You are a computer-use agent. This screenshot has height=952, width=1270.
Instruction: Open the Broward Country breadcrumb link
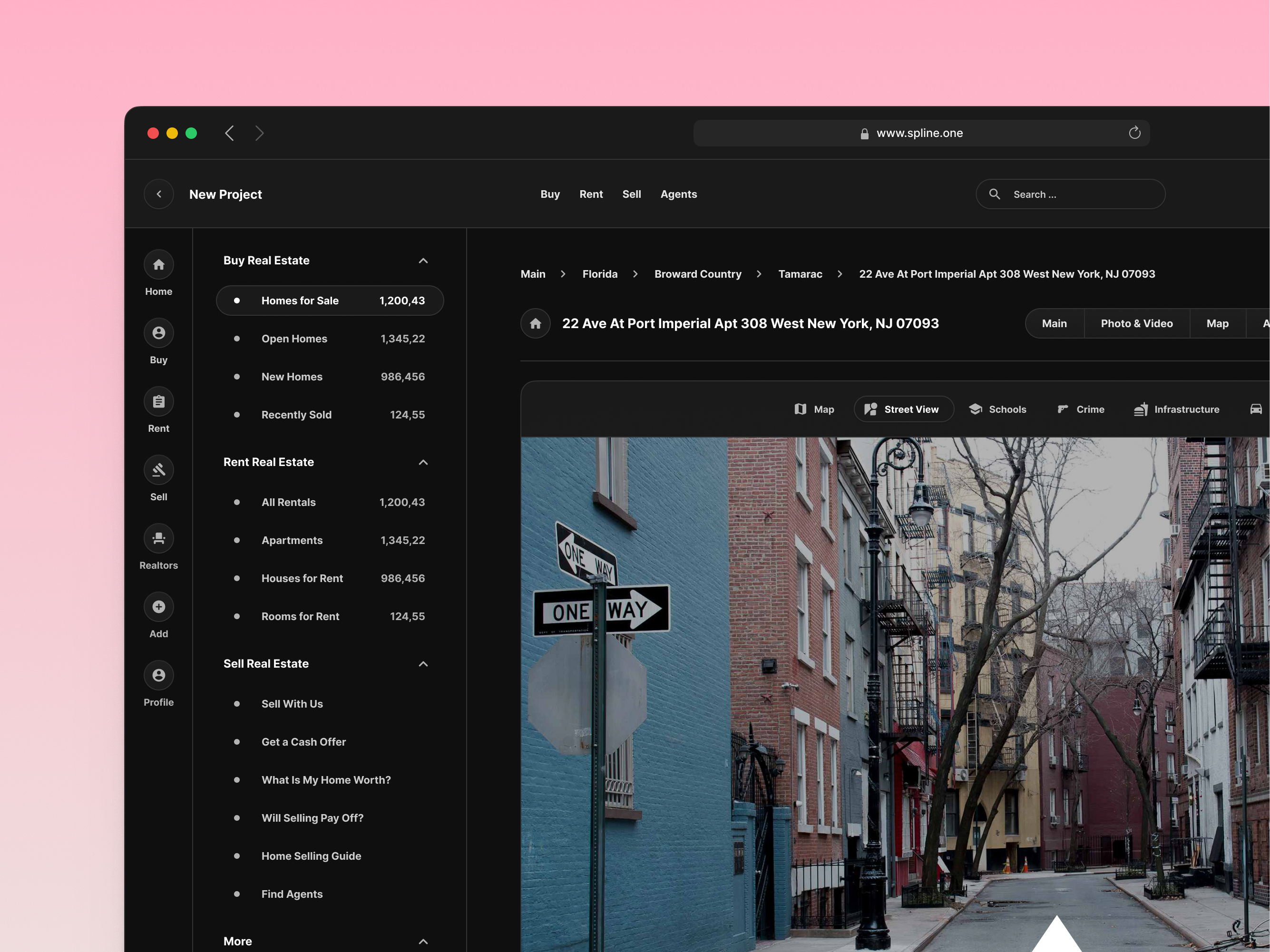click(x=698, y=274)
